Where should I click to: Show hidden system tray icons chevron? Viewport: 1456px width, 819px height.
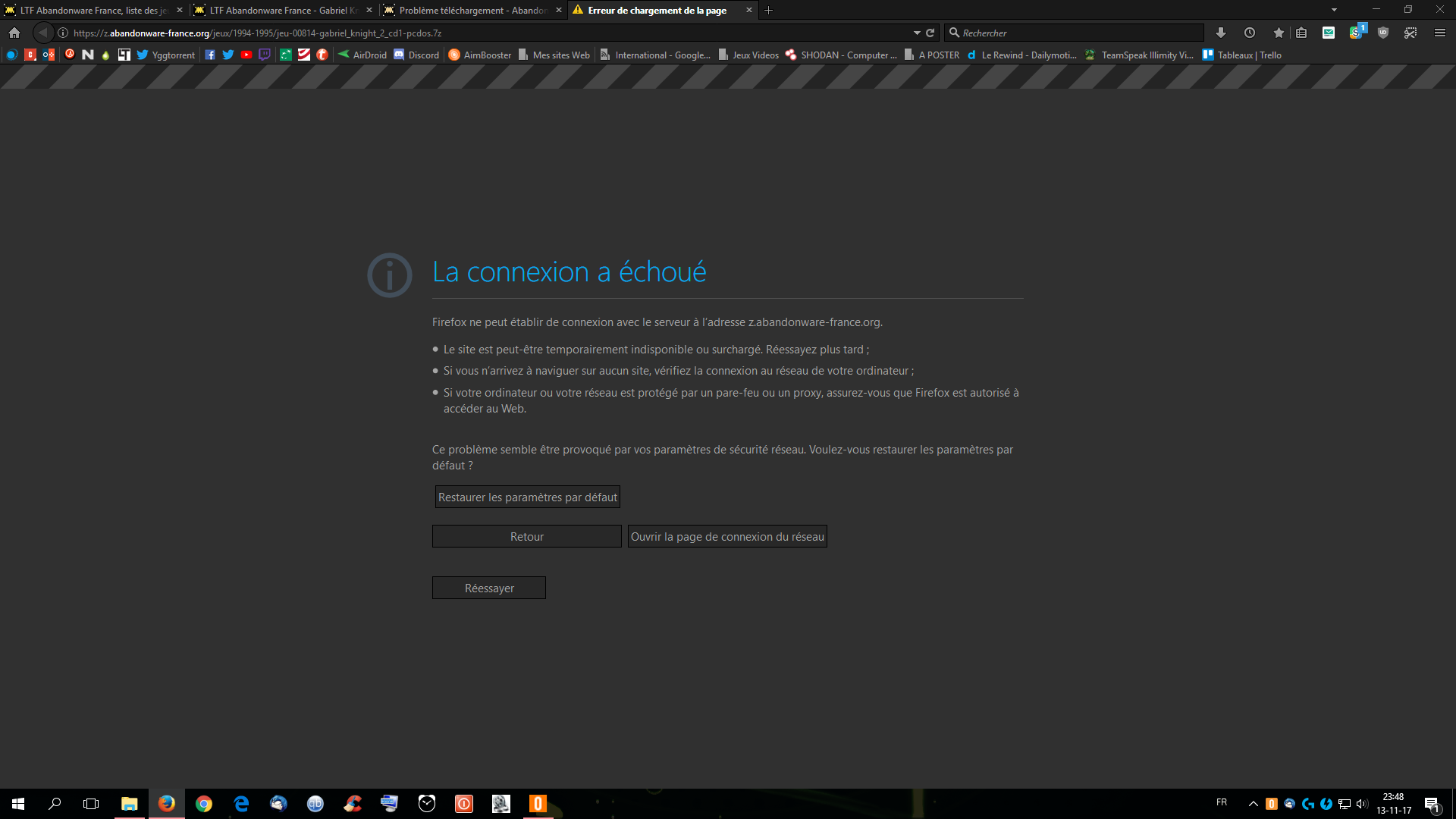coord(1253,804)
